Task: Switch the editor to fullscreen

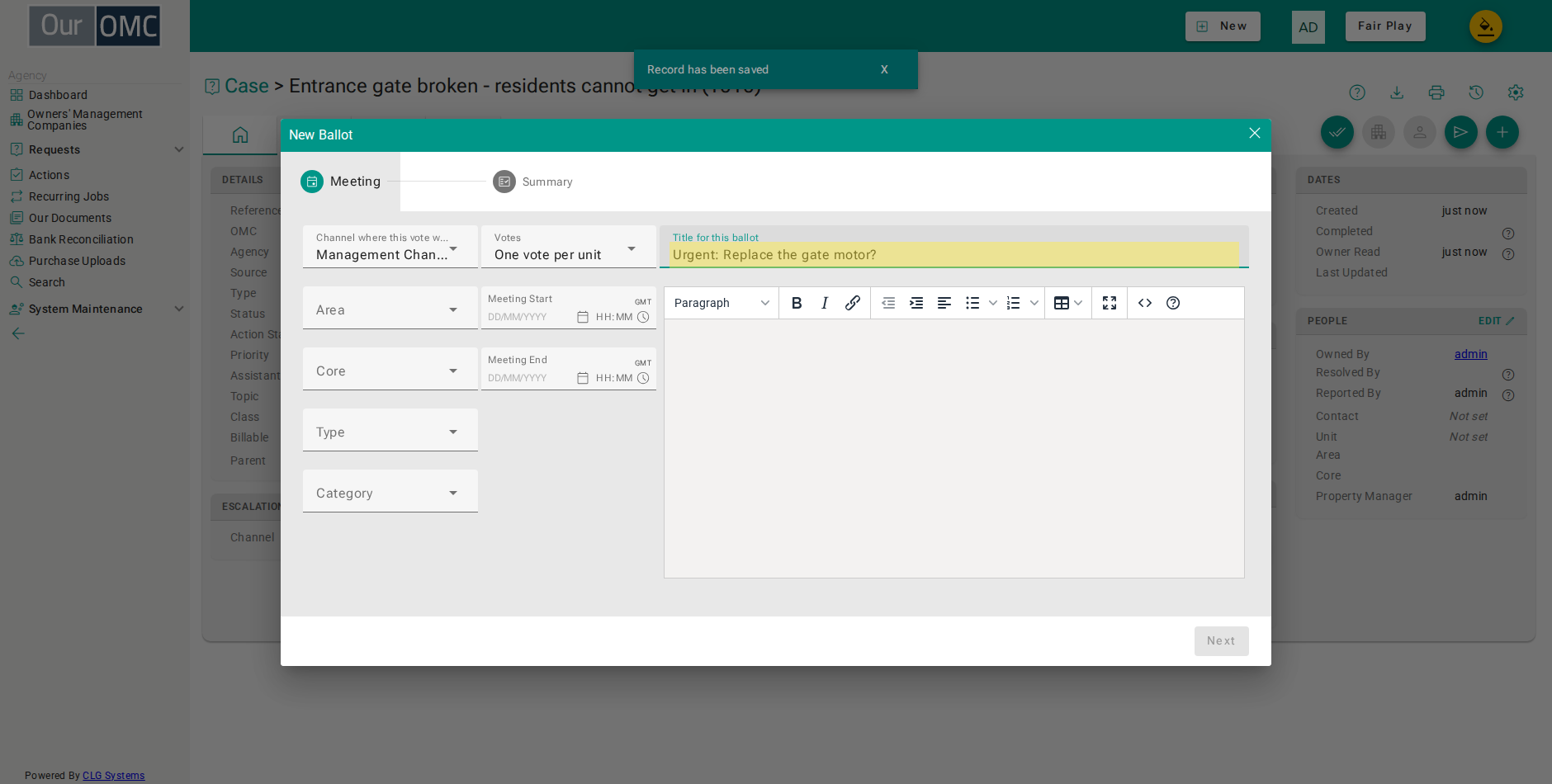Action: (1110, 303)
